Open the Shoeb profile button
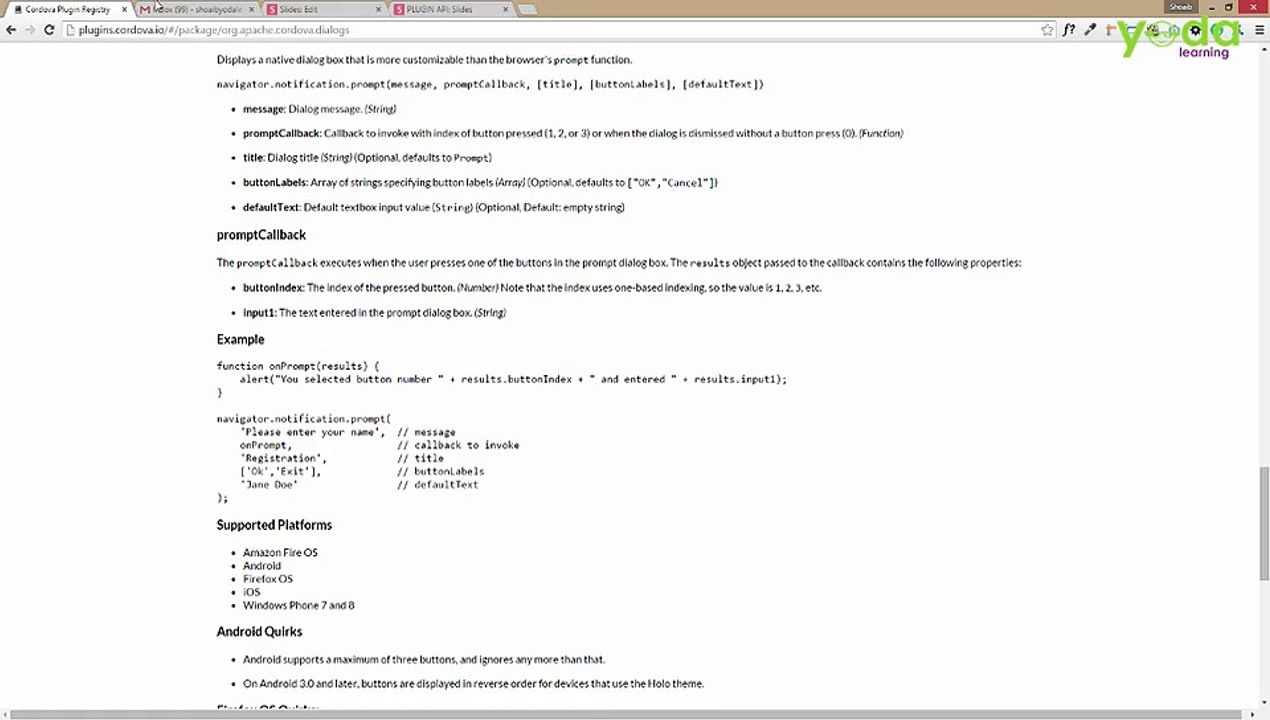The width and height of the screenshot is (1270, 720). point(1181,6)
